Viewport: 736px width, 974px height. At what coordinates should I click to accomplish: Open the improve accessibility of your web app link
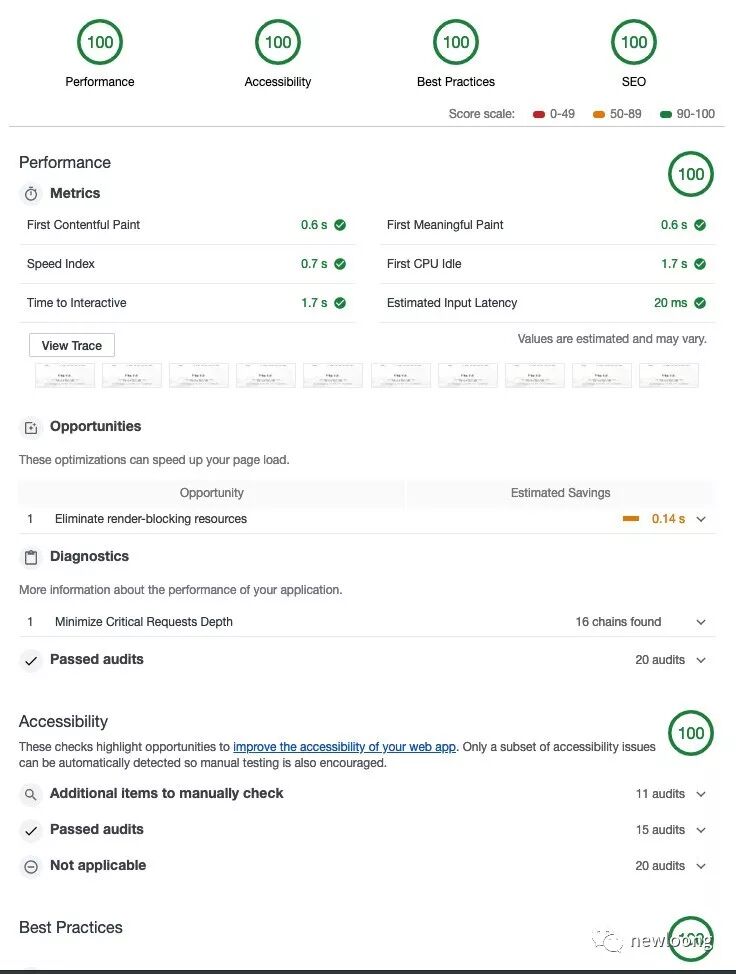(344, 747)
